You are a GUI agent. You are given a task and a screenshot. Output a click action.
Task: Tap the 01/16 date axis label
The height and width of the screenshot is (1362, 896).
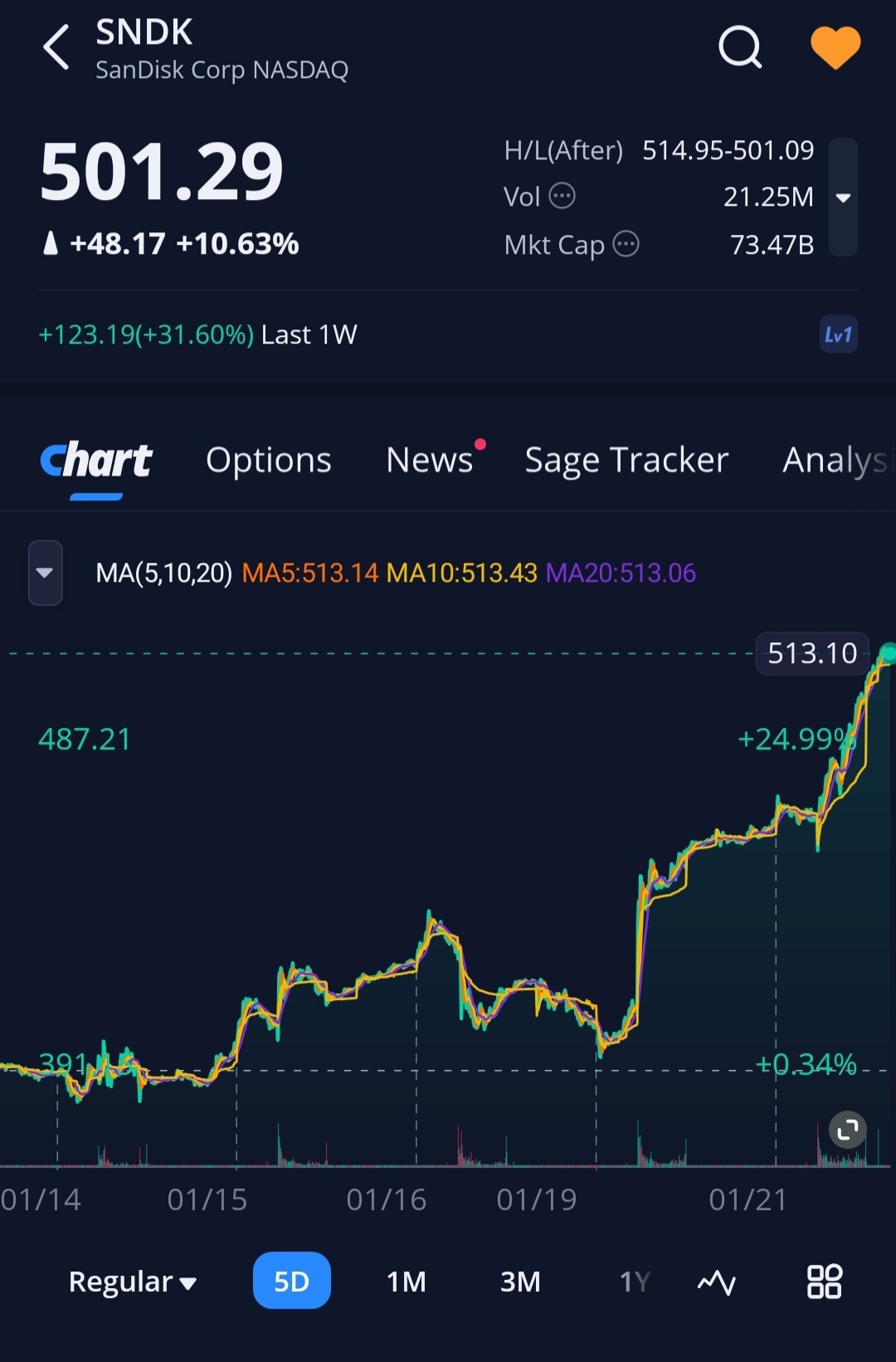pos(387,1199)
